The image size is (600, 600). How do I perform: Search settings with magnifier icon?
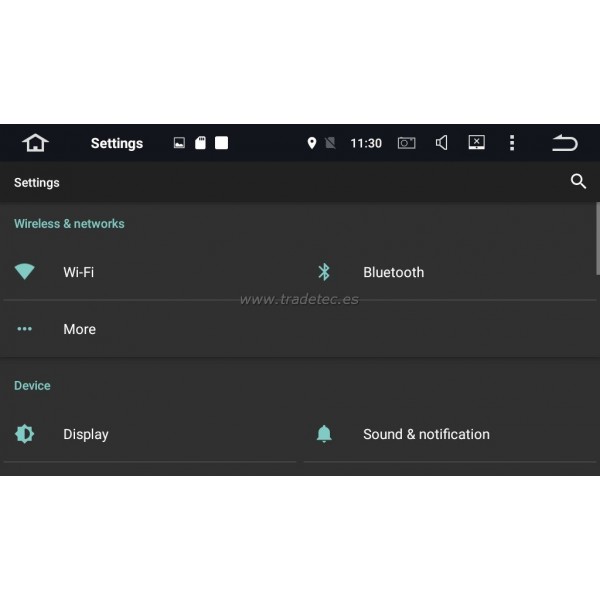click(578, 182)
